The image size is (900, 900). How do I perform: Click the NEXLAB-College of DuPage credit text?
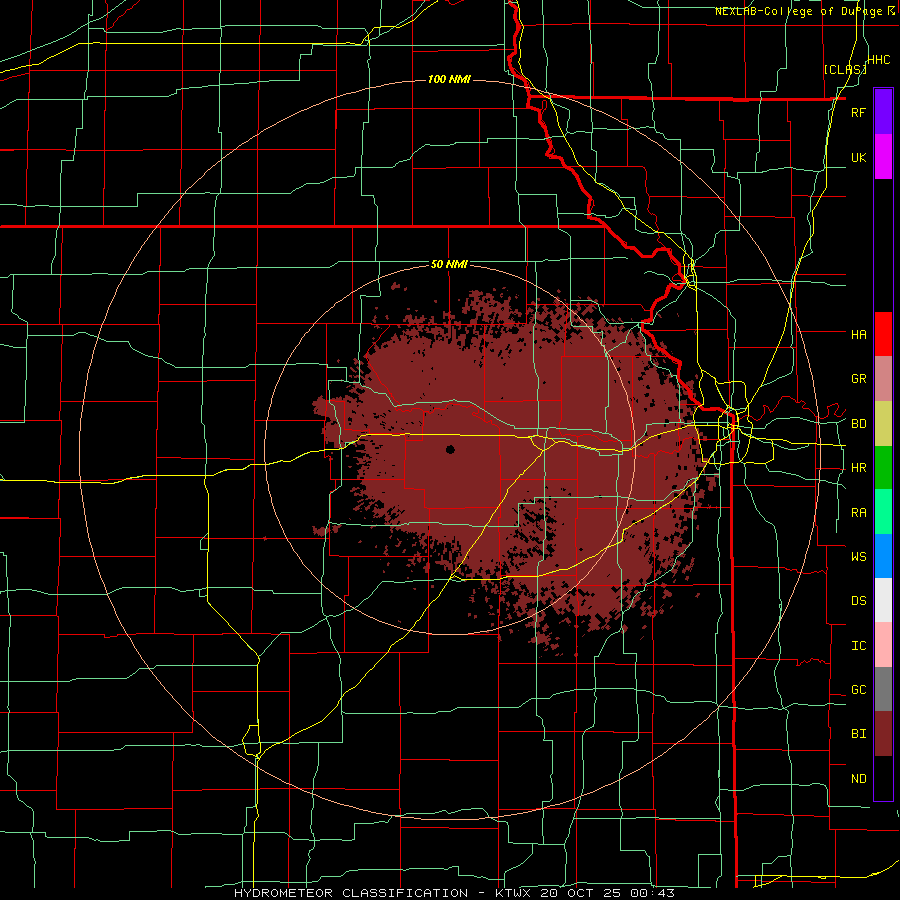(799, 11)
